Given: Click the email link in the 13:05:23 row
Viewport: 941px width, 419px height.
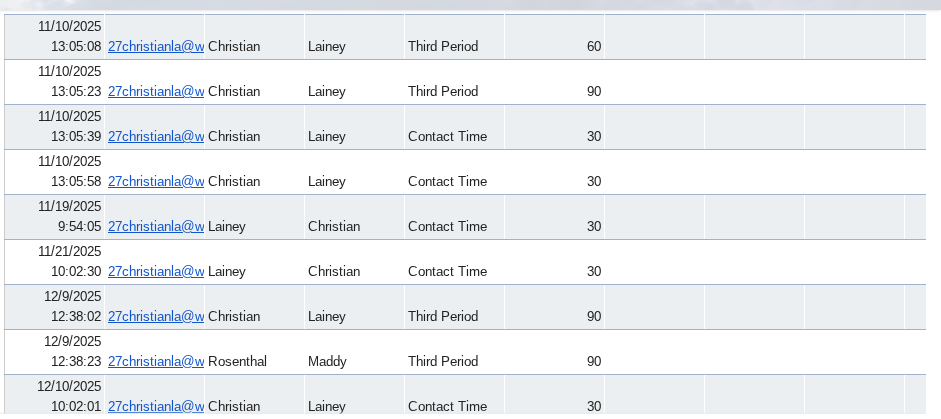Looking at the screenshot, I should click(x=156, y=91).
